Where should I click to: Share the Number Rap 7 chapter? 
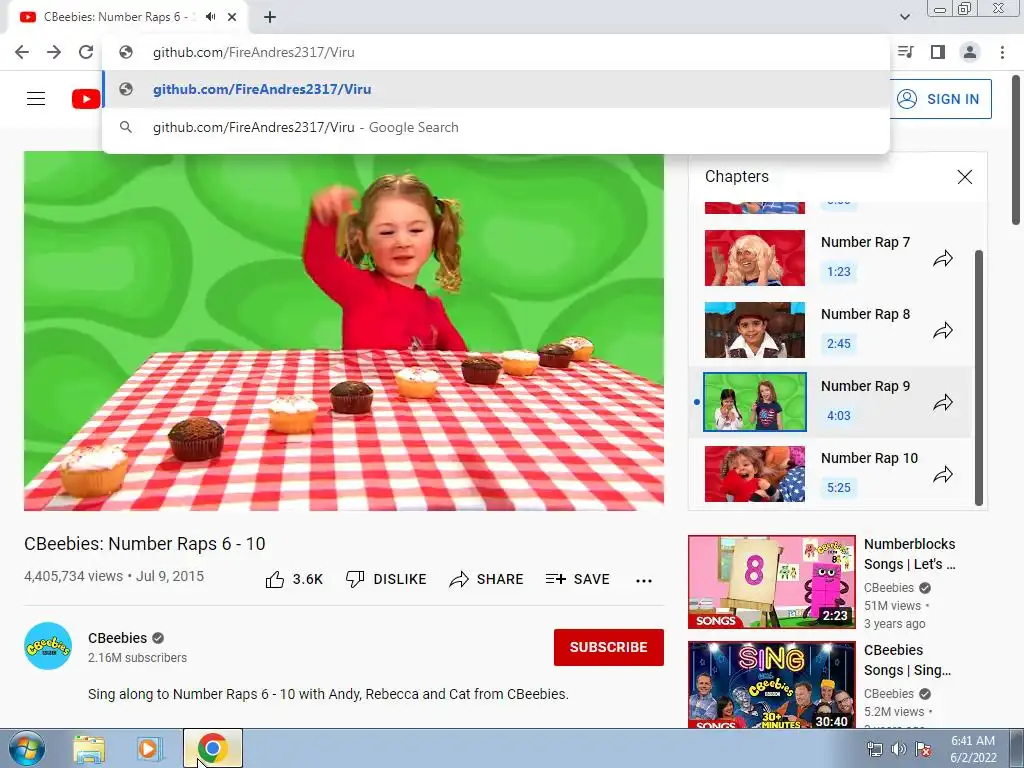tap(942, 259)
